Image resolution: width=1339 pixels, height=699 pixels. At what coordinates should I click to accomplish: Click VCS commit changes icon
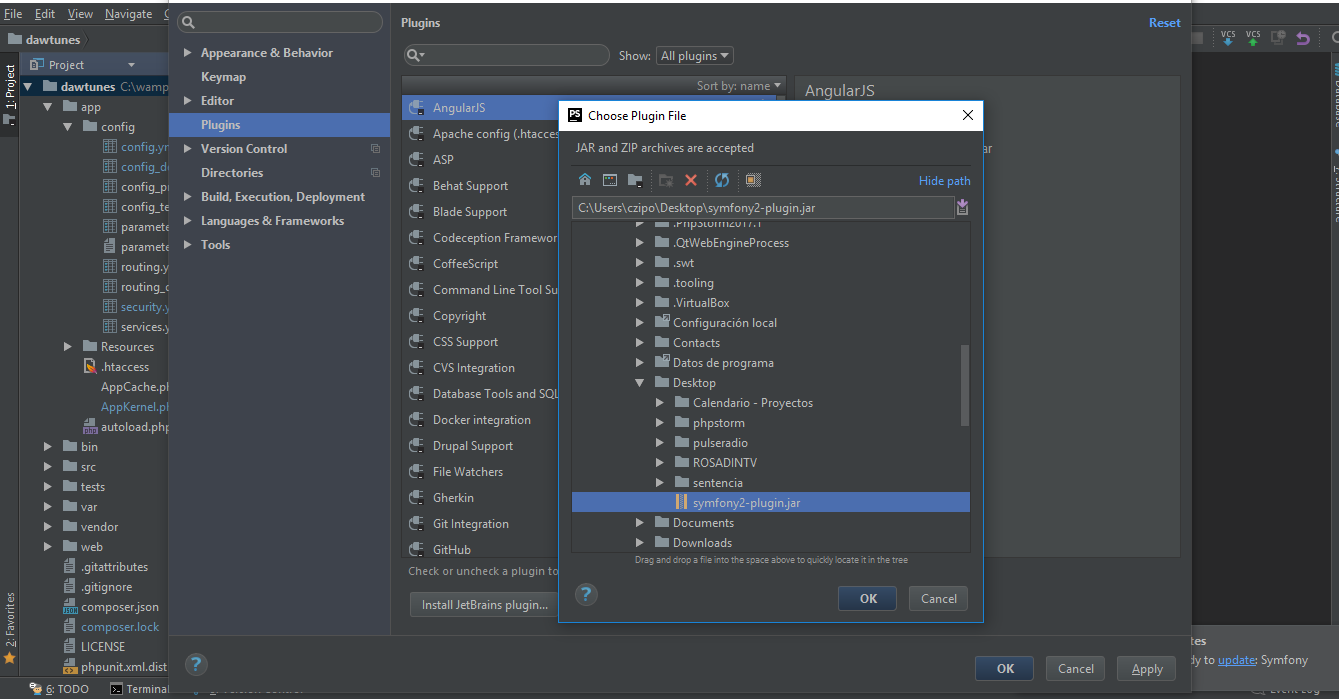tap(1252, 38)
